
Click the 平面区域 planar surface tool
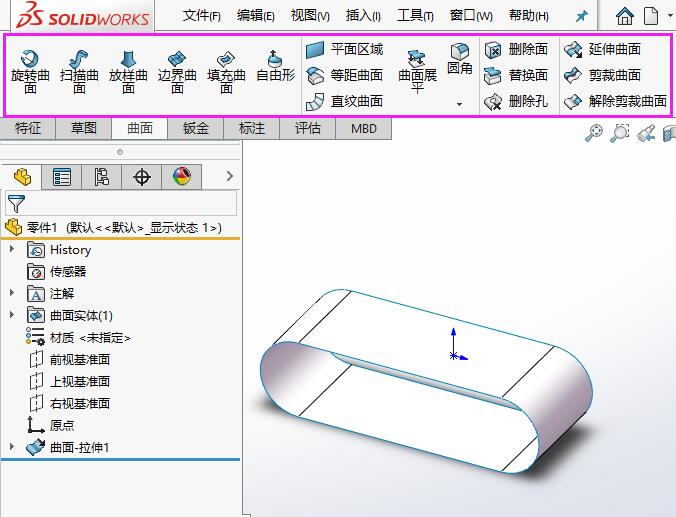click(344, 50)
